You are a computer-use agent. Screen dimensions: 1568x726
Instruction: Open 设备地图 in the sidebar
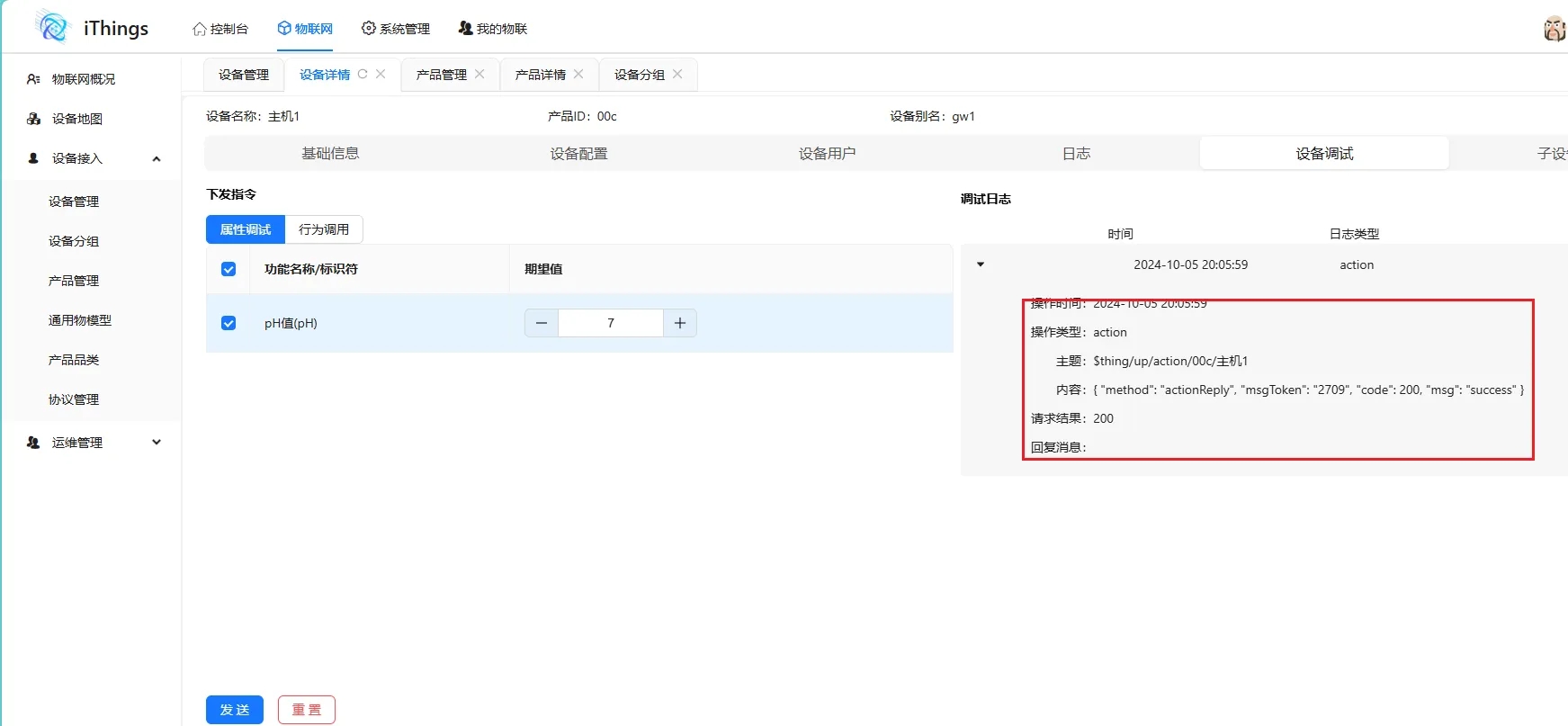pos(76,119)
